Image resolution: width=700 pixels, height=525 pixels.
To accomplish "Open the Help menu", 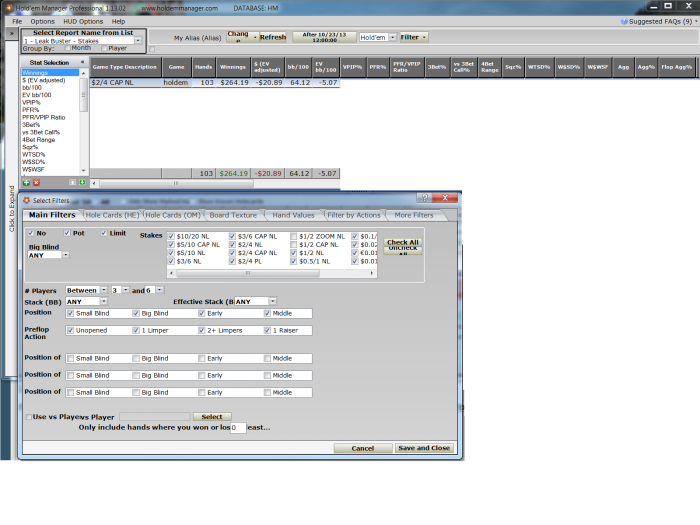I will (x=118, y=21).
